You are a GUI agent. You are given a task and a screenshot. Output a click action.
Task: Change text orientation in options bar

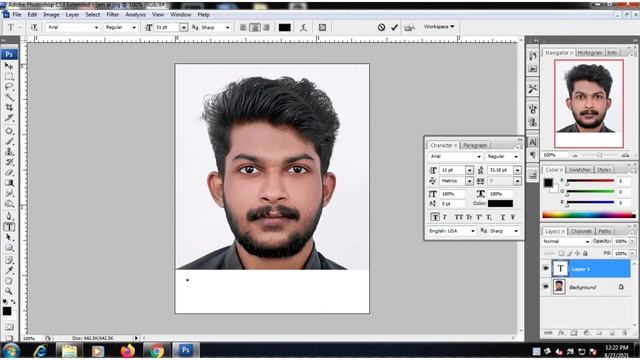click(x=34, y=27)
